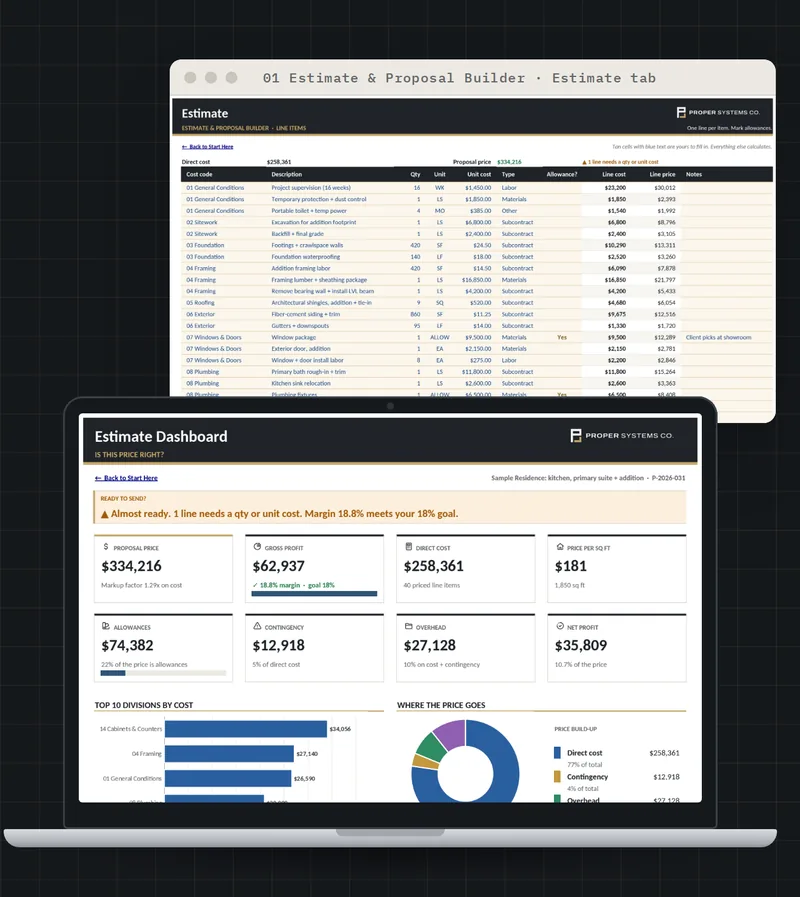Screen dimensions: 800x897
Task: Click the third gray window dot in Estimate window
Action: (231, 78)
